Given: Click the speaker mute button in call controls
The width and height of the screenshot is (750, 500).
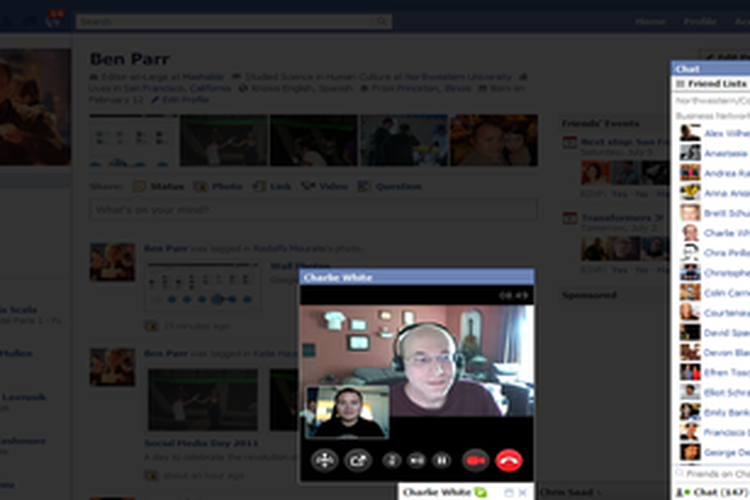Looking at the screenshot, I should (x=416, y=461).
